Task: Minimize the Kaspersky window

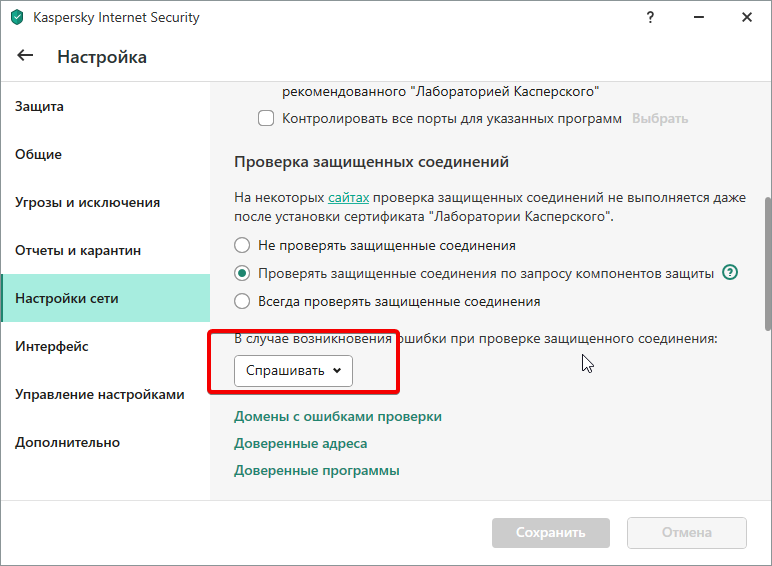Action: (699, 17)
